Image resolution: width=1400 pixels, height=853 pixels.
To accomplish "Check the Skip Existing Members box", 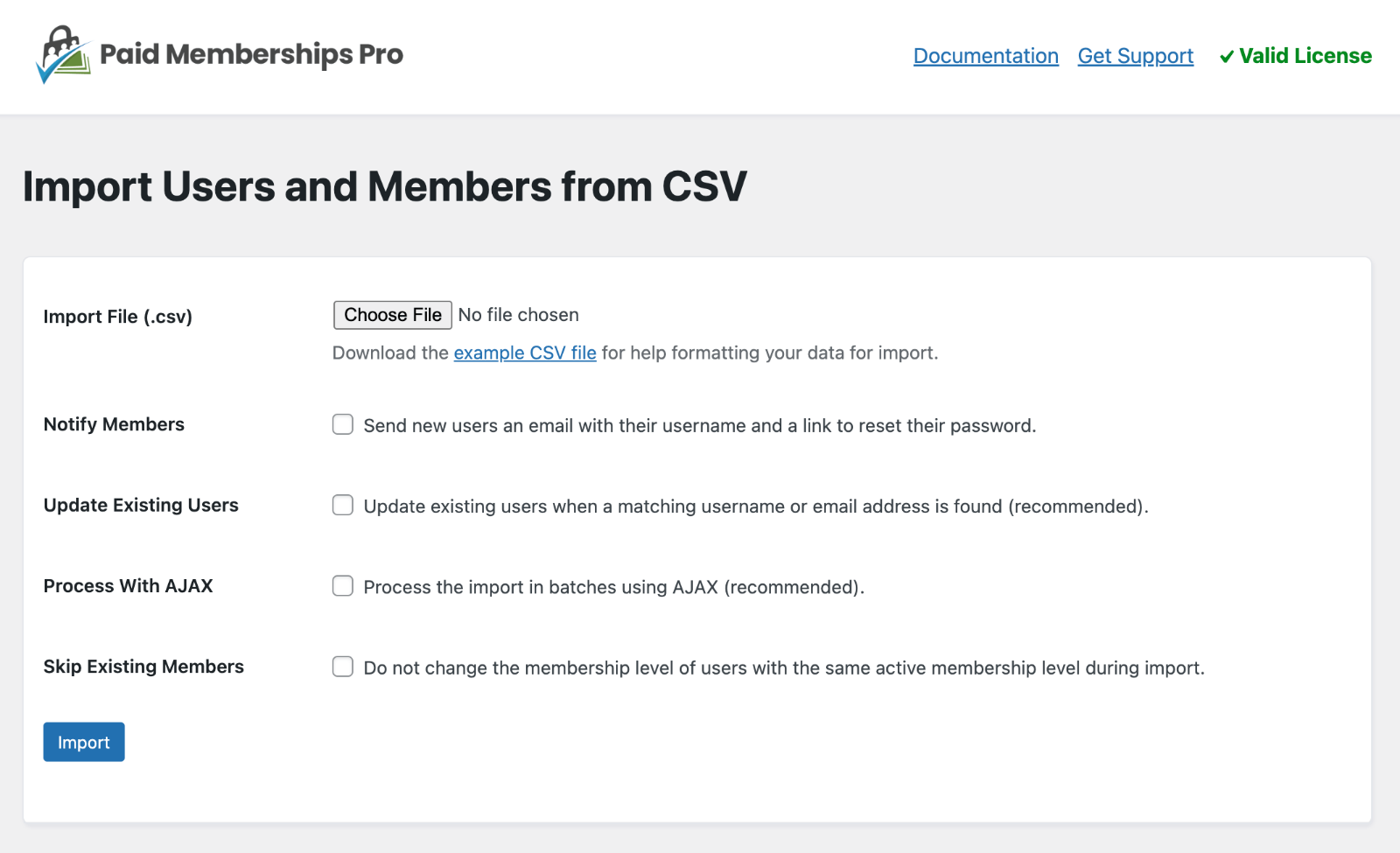I will click(x=342, y=667).
